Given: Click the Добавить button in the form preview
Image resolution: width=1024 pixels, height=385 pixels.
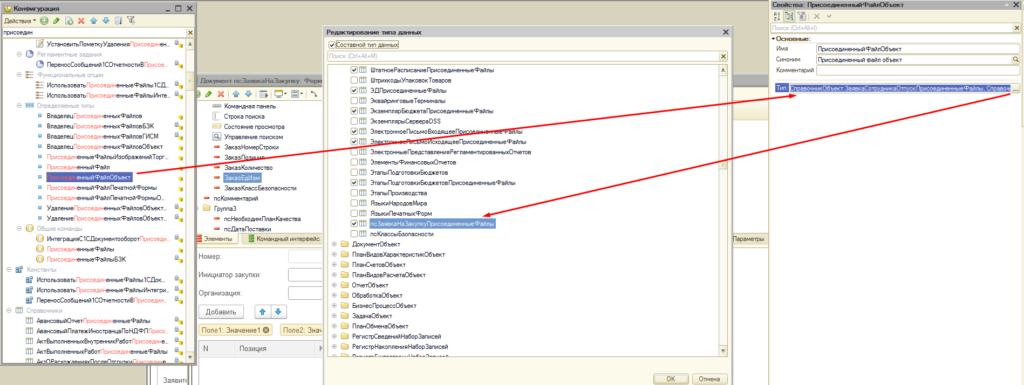Looking at the screenshot, I should (221, 312).
